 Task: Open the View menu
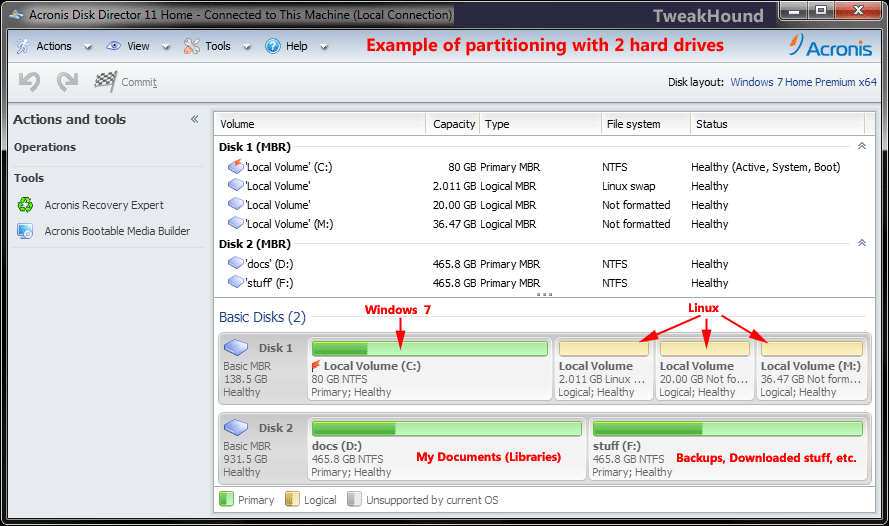138,46
